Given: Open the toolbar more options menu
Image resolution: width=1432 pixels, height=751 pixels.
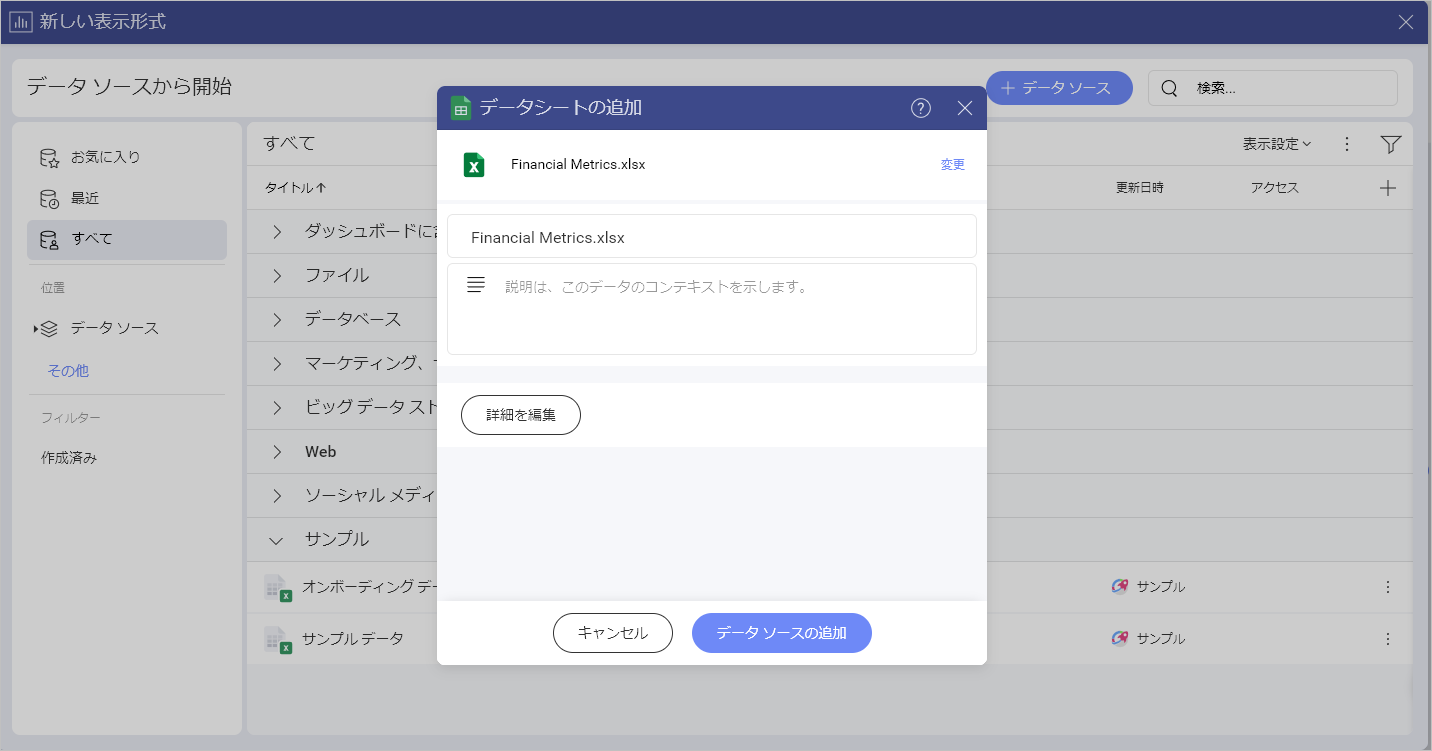Looking at the screenshot, I should pos(1347,145).
